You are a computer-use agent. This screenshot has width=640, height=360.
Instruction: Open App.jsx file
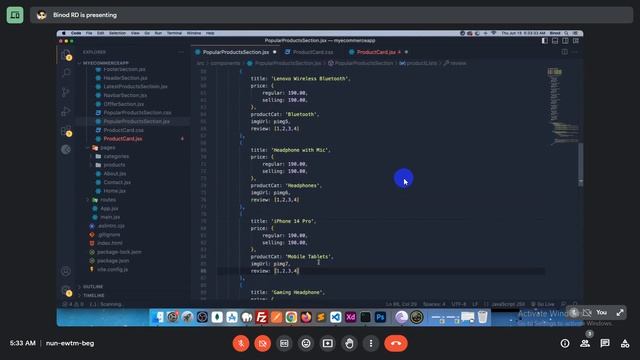click(109, 208)
